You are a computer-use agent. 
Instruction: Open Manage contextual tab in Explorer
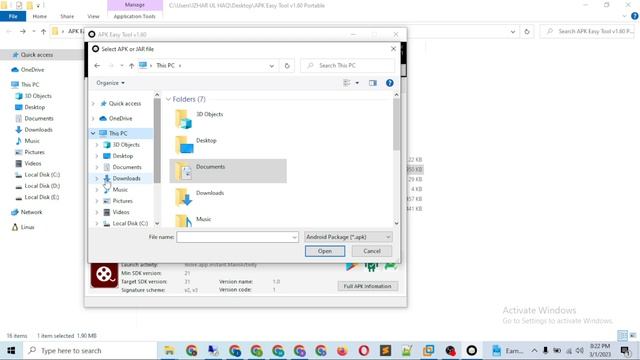[135, 5]
